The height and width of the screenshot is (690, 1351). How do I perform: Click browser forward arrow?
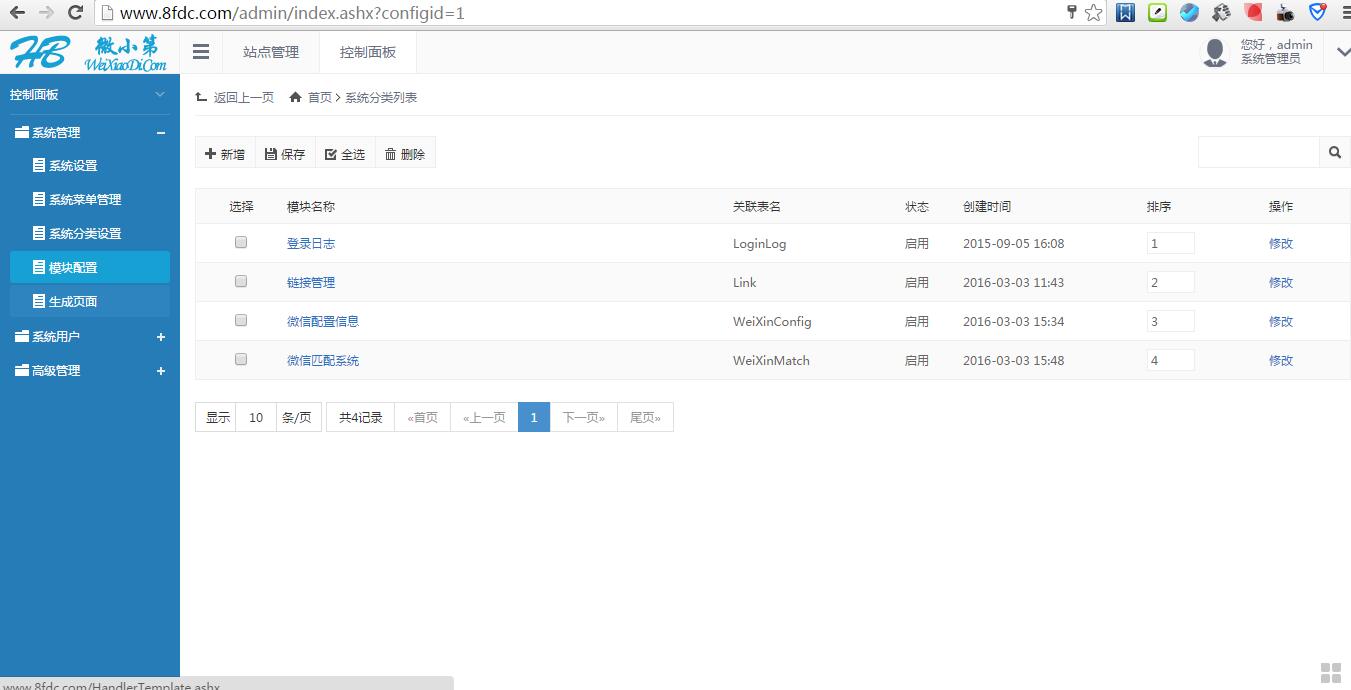46,13
